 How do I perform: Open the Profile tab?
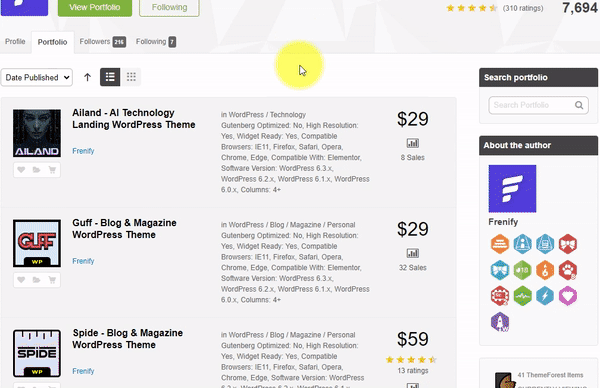pos(15,41)
